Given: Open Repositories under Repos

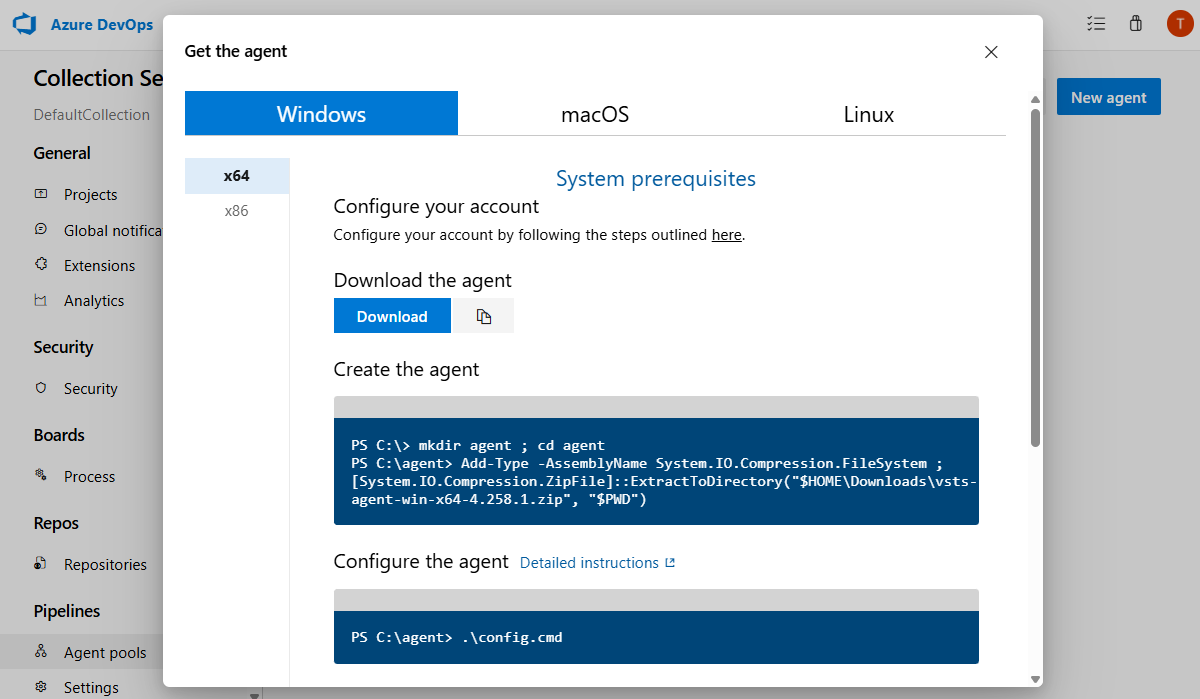Looking at the screenshot, I should pos(105,564).
